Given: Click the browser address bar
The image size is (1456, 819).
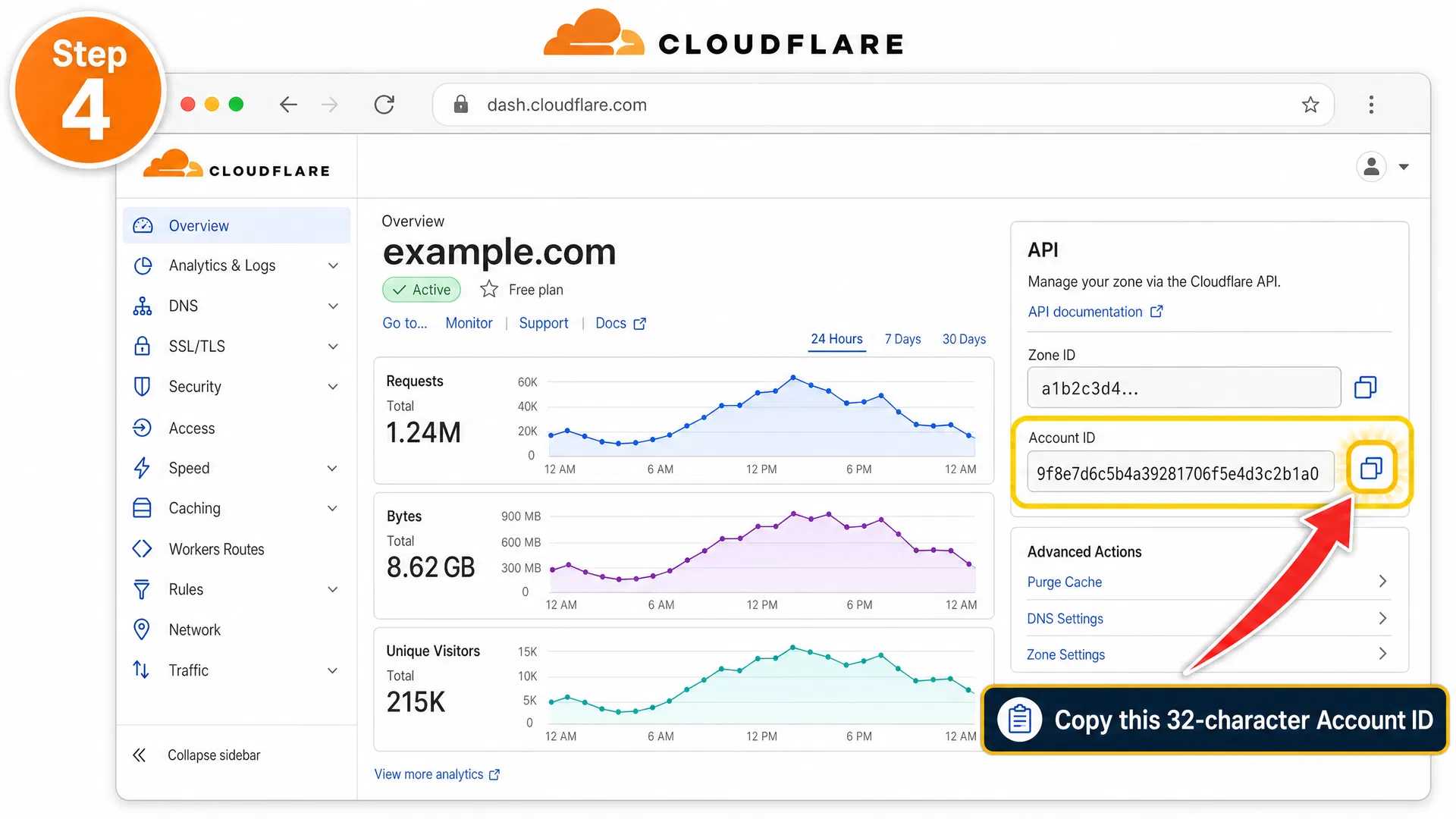Looking at the screenshot, I should pyautogui.click(x=883, y=105).
